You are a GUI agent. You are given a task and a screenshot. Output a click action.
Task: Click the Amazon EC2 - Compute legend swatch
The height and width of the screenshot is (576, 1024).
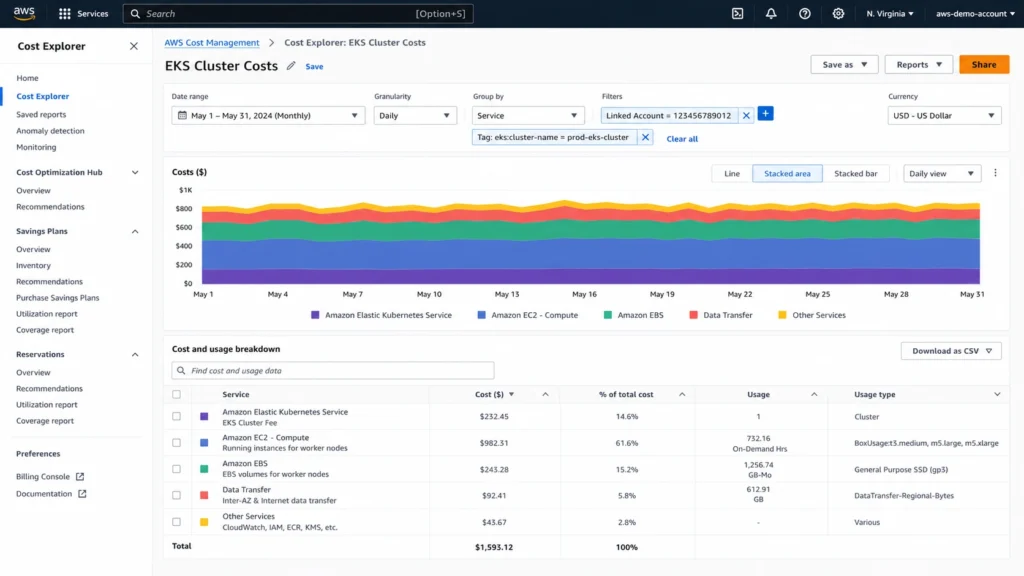[x=481, y=315]
